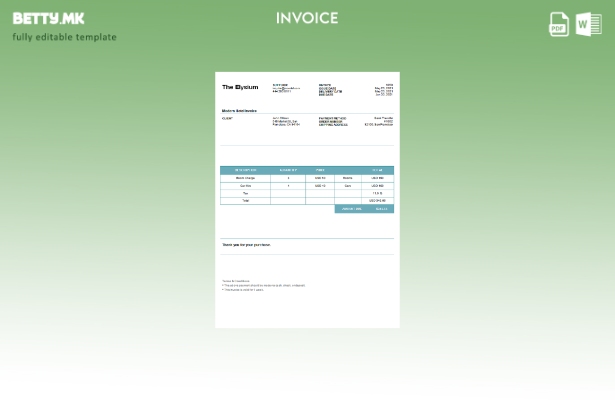Select the client address block
This screenshot has height=400, width=615.
[x=285, y=121]
